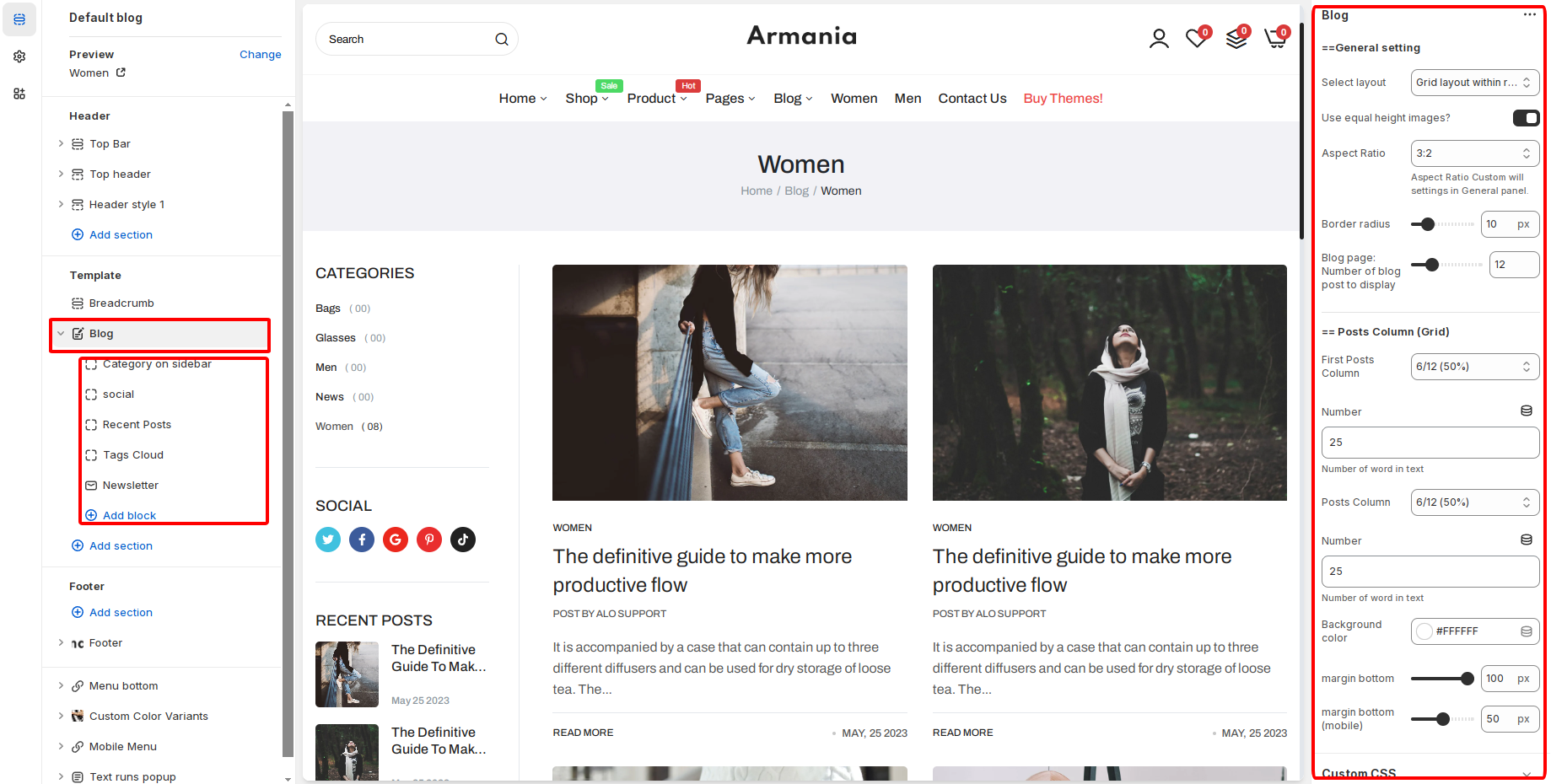Adjust the Border radius slider
1551x784 pixels.
point(1427,224)
